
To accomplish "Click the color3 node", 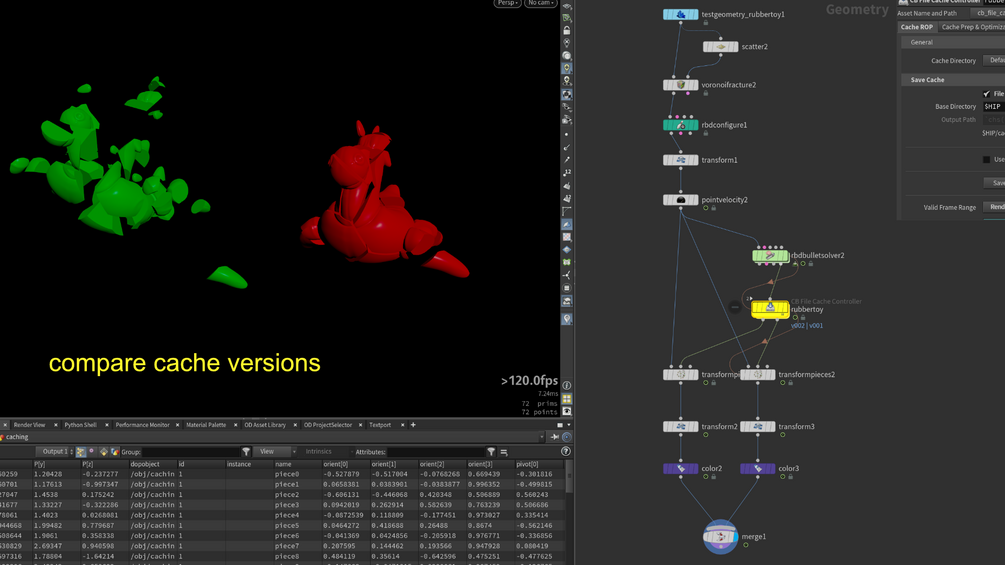I will pos(758,469).
